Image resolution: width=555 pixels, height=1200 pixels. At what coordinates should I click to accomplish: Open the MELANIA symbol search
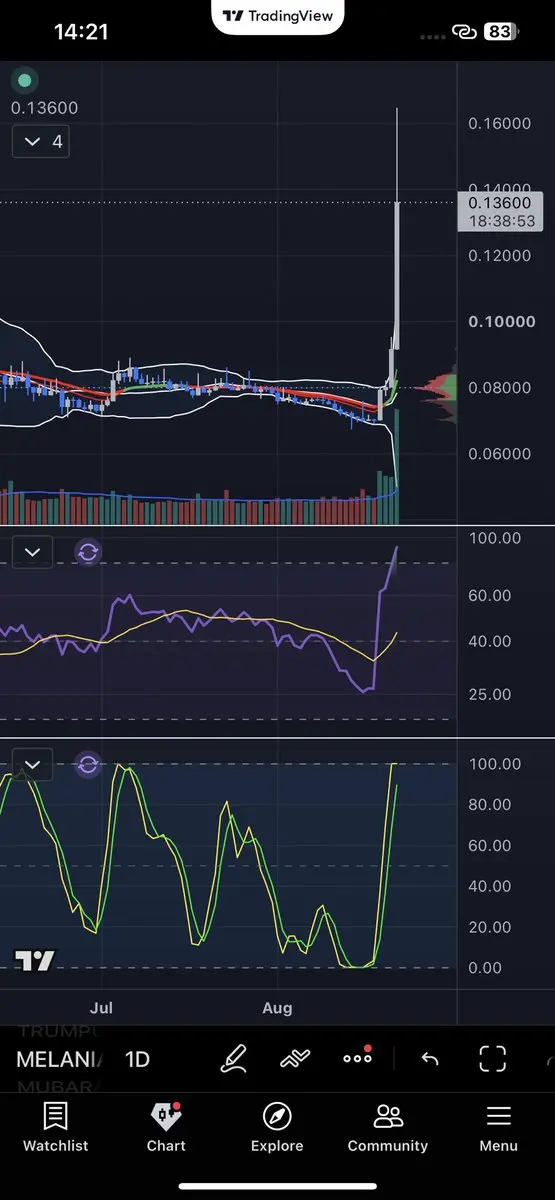(59, 1060)
